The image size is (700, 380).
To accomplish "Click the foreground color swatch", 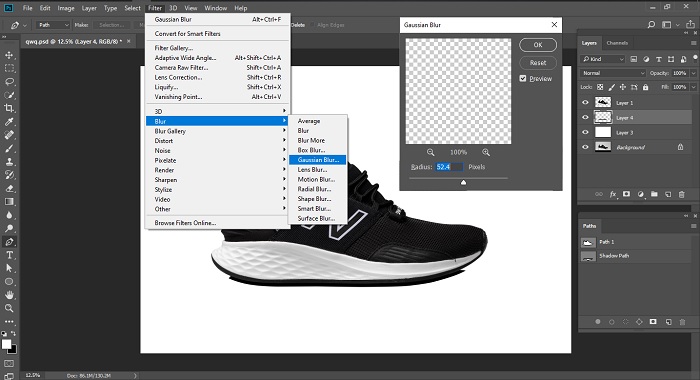I will [x=6, y=344].
